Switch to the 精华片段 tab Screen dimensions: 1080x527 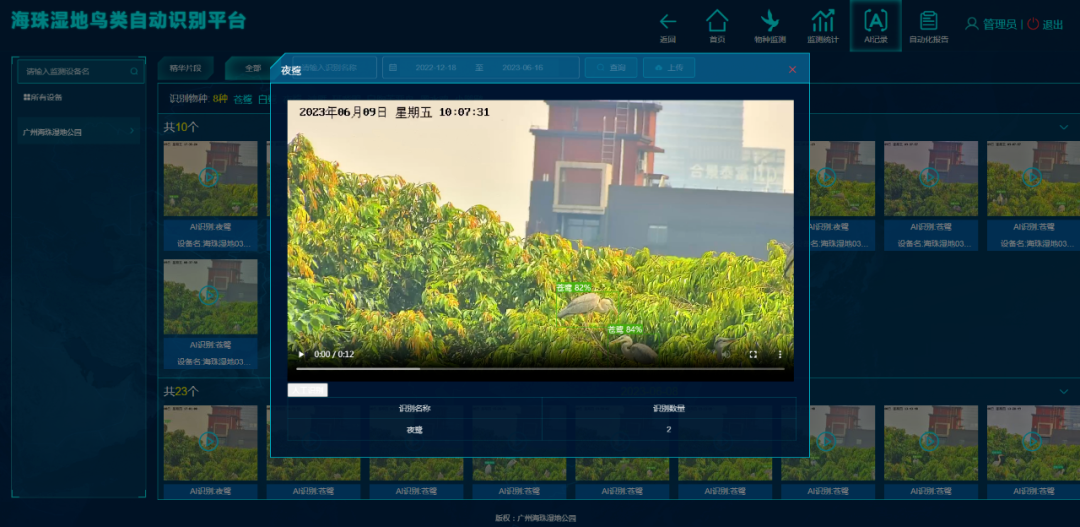pyautogui.click(x=185, y=68)
